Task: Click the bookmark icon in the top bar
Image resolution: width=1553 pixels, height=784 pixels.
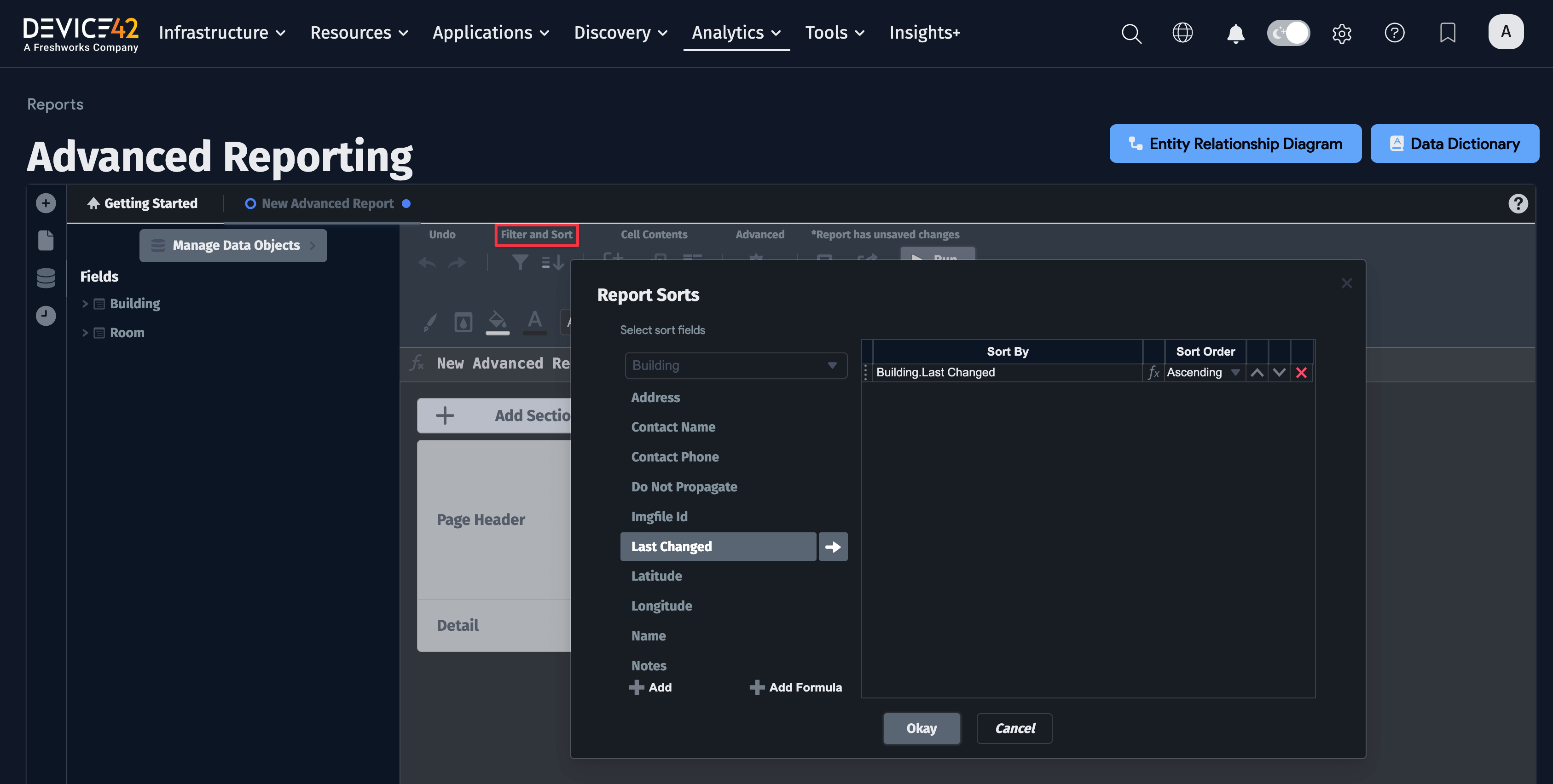Action: pyautogui.click(x=1448, y=33)
